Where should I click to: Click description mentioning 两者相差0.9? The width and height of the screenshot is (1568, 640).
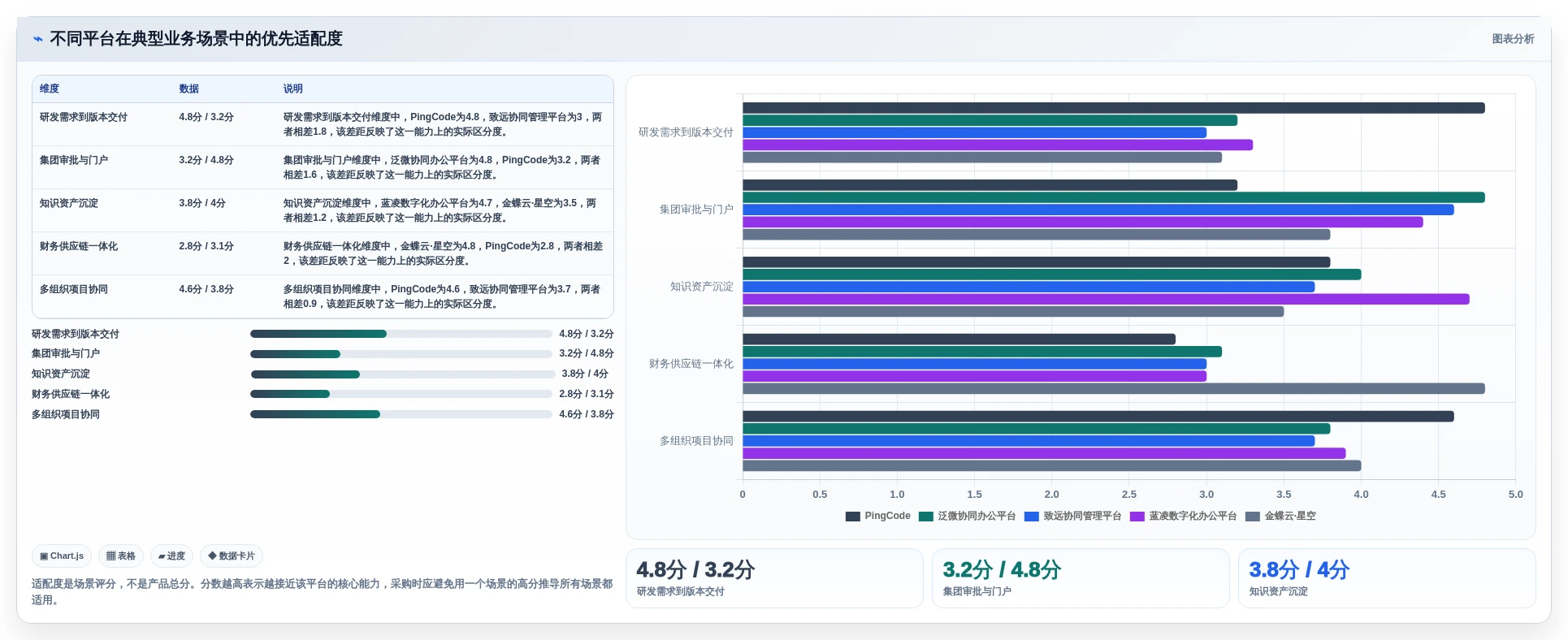click(443, 297)
